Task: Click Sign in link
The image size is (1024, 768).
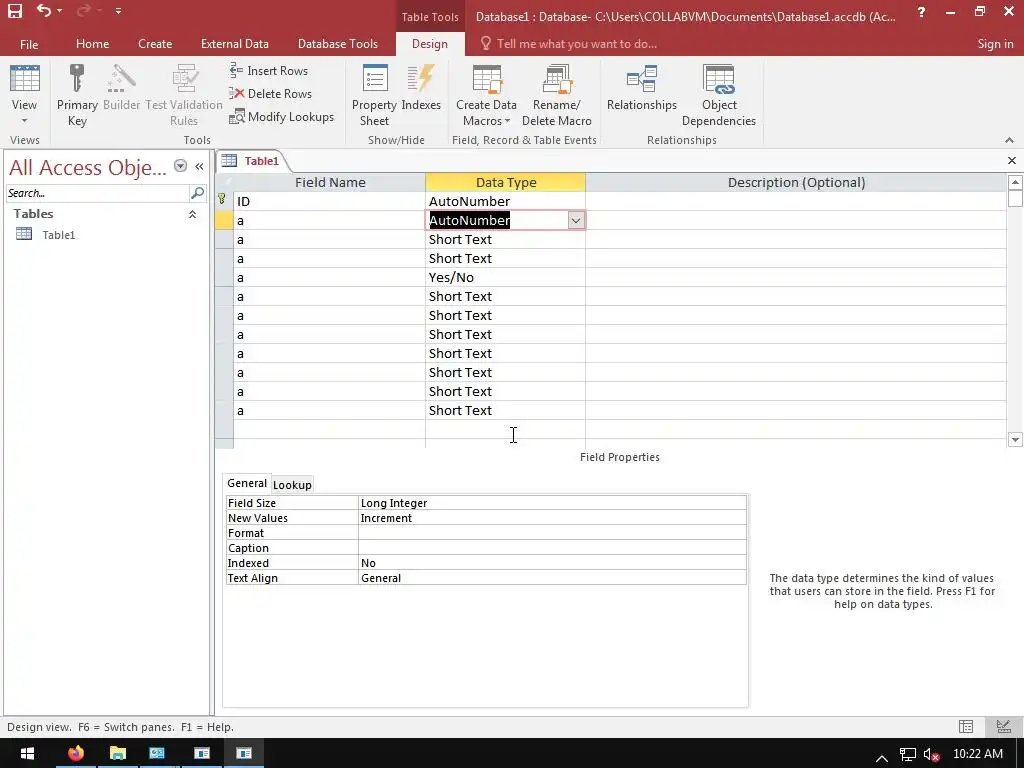Action: [x=995, y=44]
